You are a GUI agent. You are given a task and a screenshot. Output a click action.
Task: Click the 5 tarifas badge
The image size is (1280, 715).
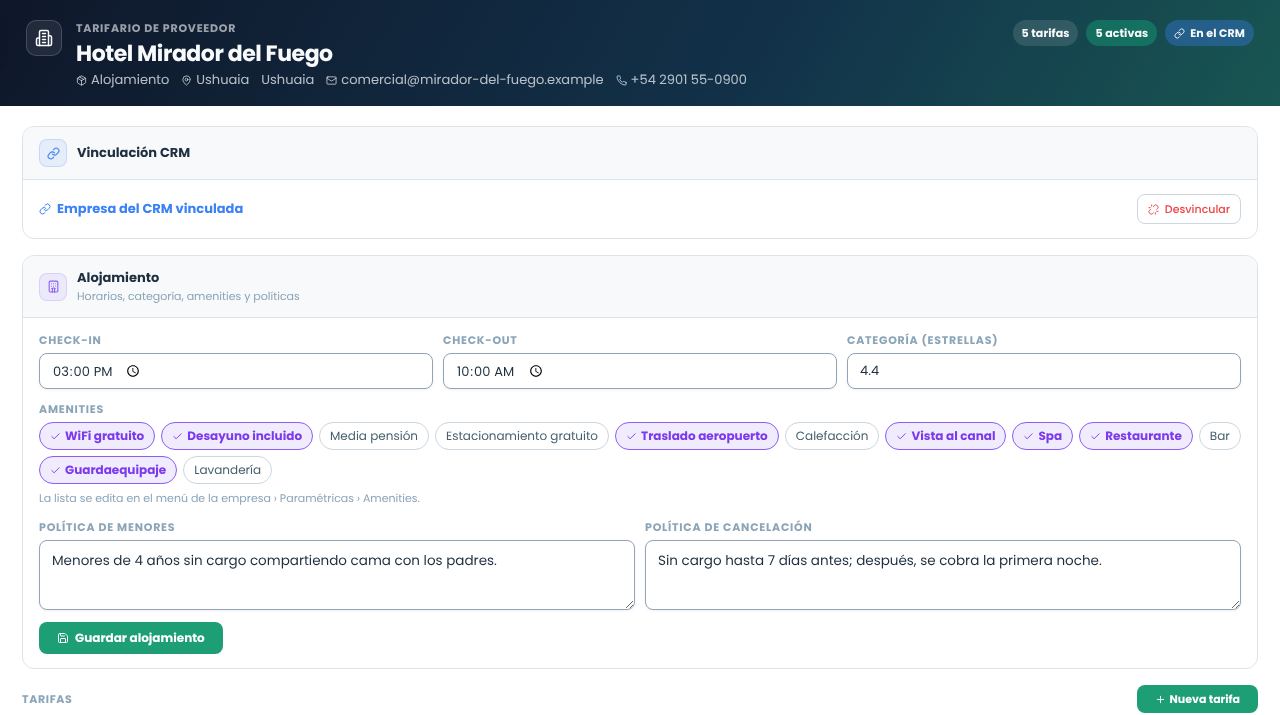1045,33
